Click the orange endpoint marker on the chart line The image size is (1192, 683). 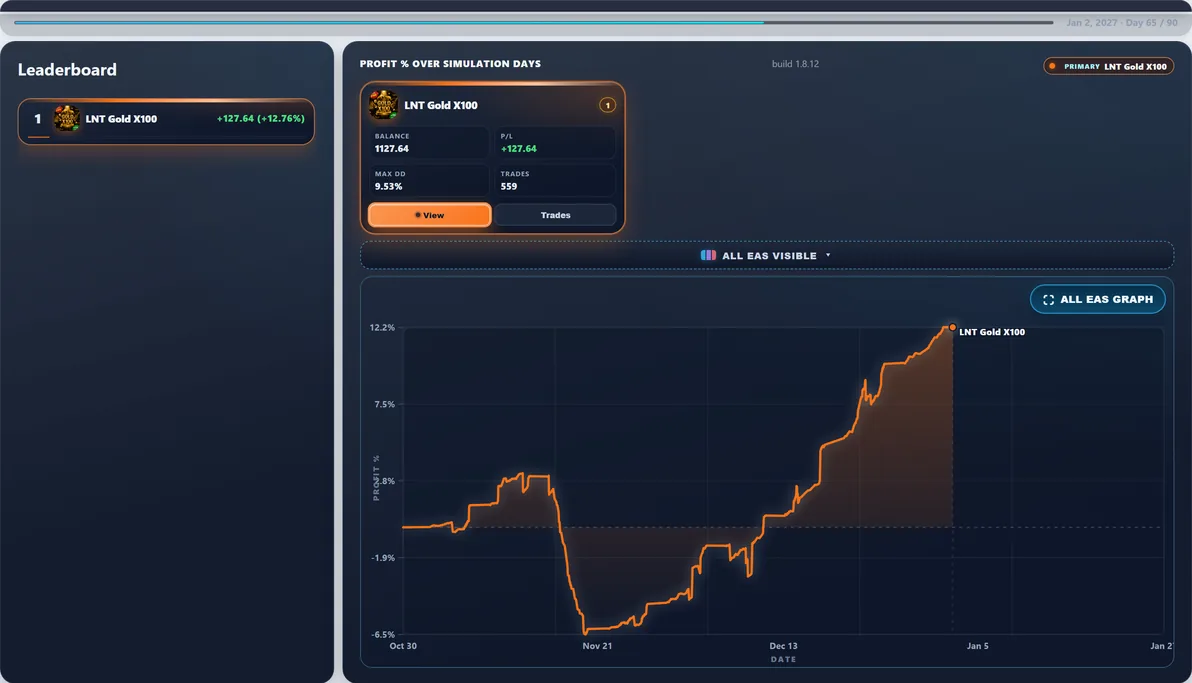coord(953,327)
